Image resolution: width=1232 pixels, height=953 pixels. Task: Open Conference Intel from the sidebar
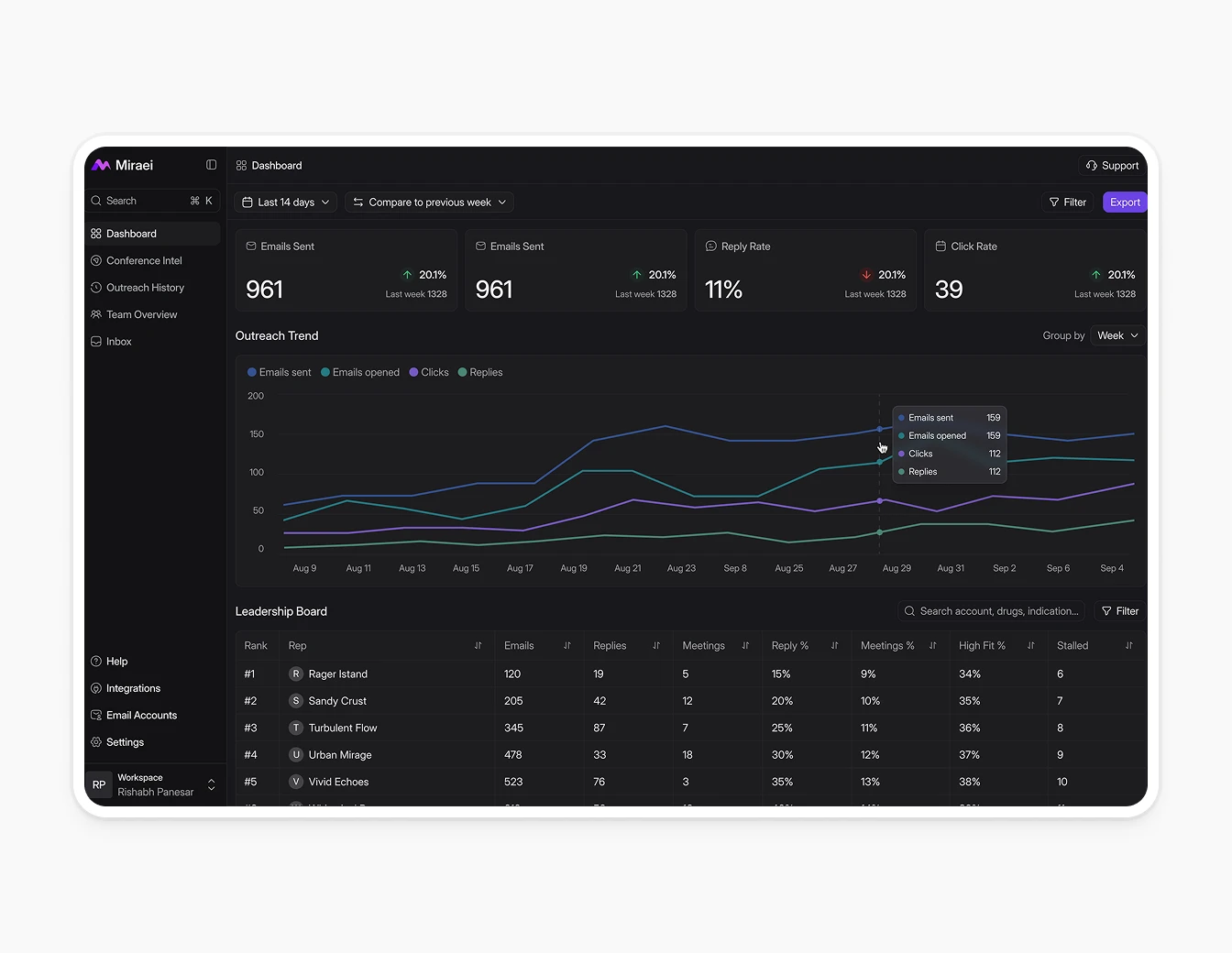144,260
